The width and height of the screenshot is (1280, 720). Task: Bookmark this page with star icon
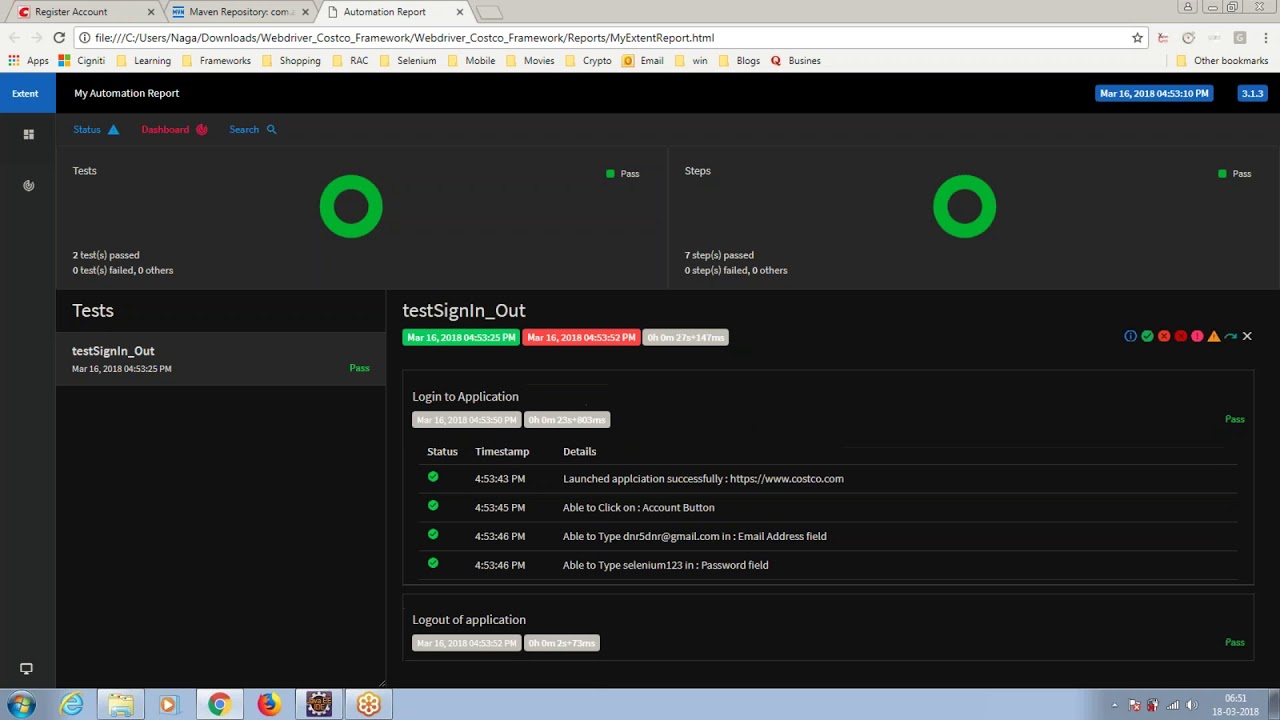tap(1137, 37)
